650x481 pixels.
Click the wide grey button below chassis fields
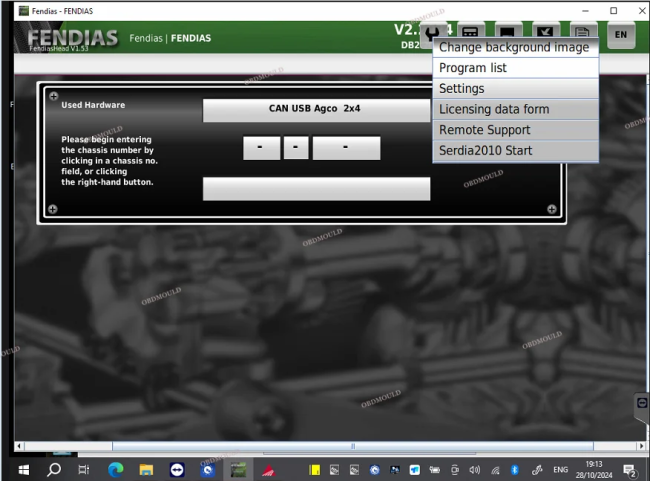(x=316, y=189)
